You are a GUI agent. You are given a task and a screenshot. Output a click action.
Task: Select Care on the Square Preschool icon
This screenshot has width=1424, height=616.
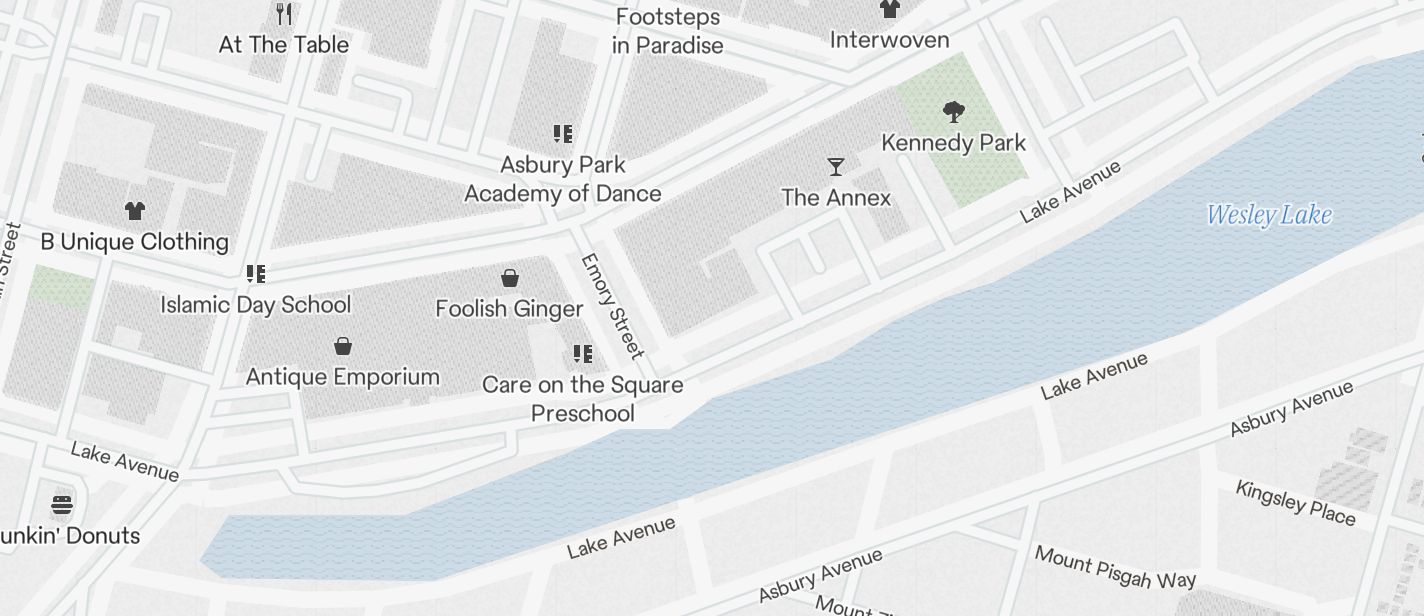click(x=583, y=353)
